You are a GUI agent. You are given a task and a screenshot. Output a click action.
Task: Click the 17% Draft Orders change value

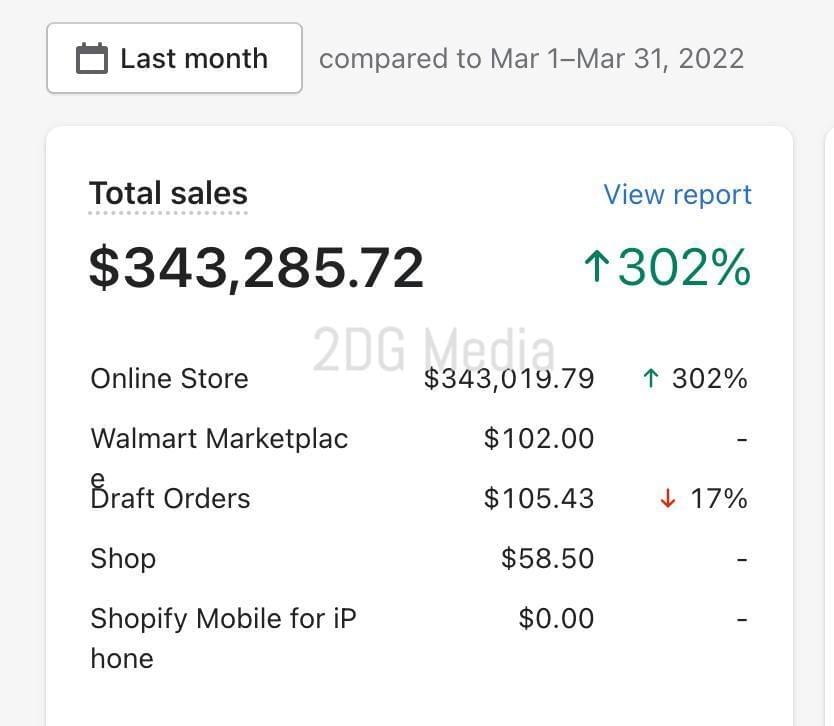[719, 499]
